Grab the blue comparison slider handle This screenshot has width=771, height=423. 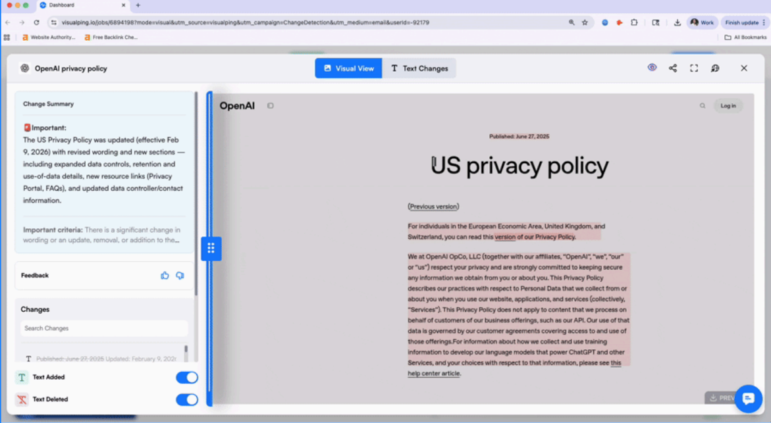(x=211, y=248)
